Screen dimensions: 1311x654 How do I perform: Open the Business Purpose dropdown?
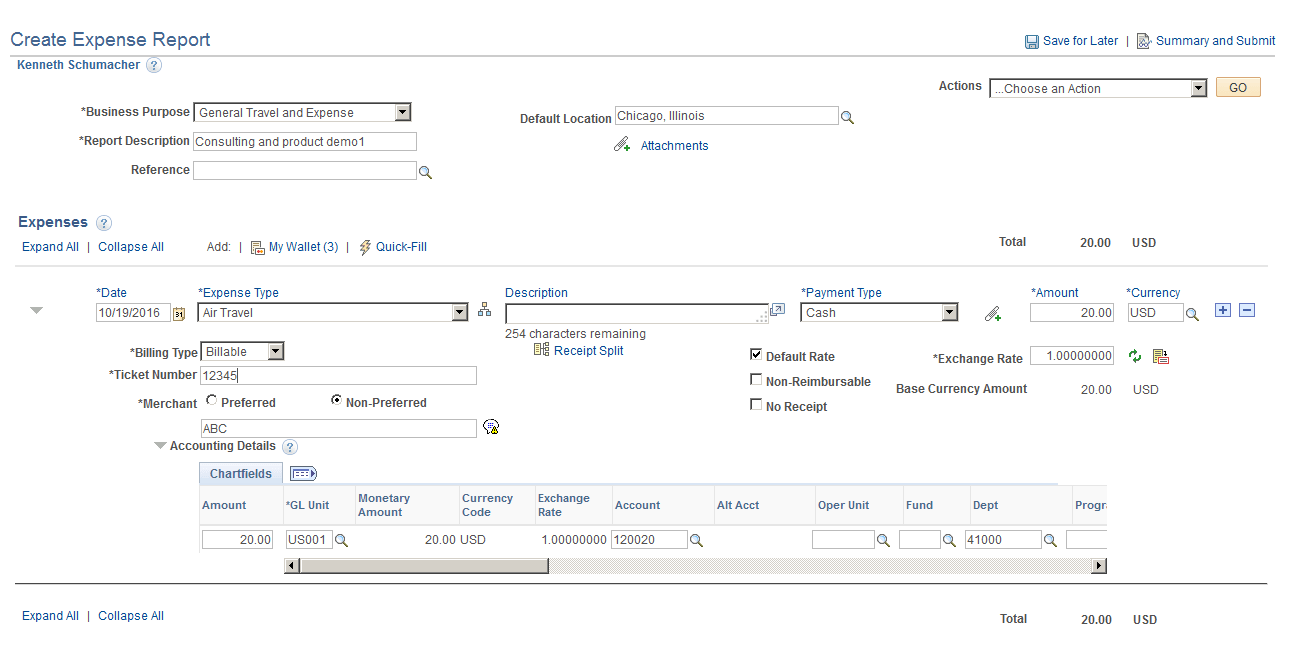click(x=403, y=112)
